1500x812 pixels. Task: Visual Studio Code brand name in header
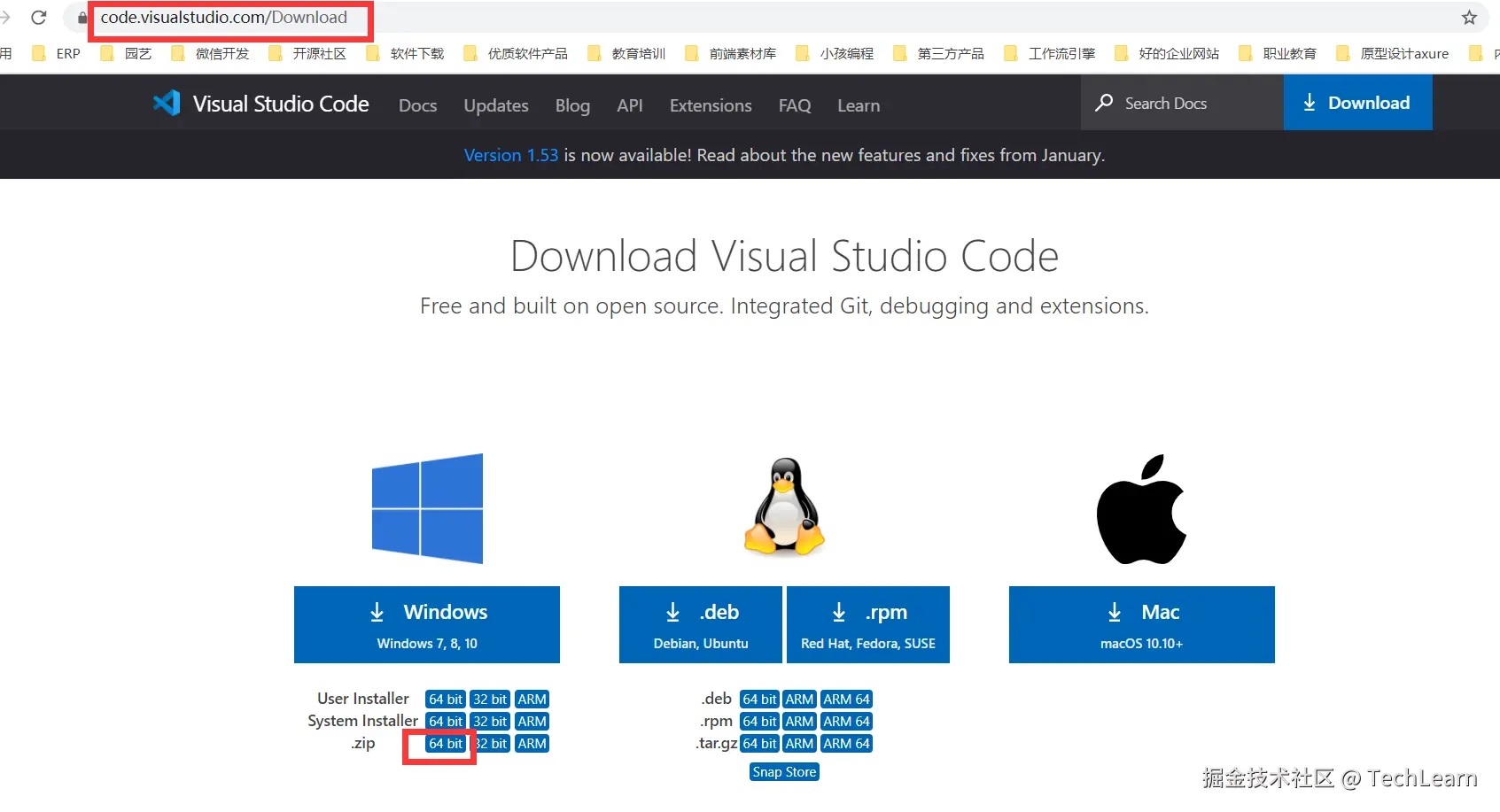click(x=281, y=104)
